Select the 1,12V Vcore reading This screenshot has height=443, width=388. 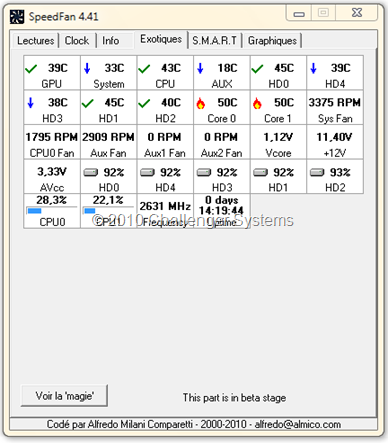coord(278,142)
